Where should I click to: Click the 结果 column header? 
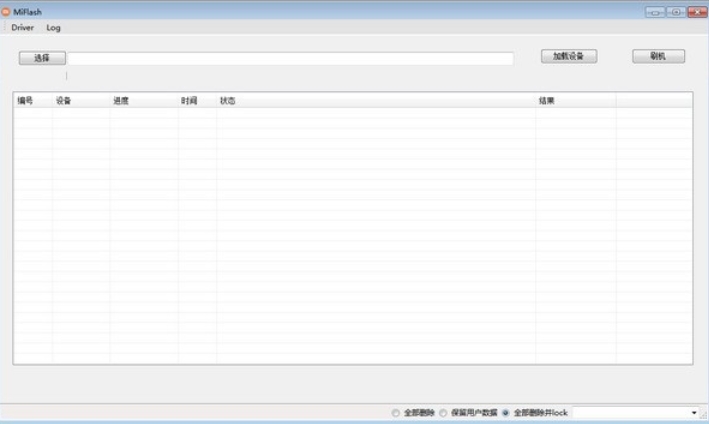(x=576, y=101)
